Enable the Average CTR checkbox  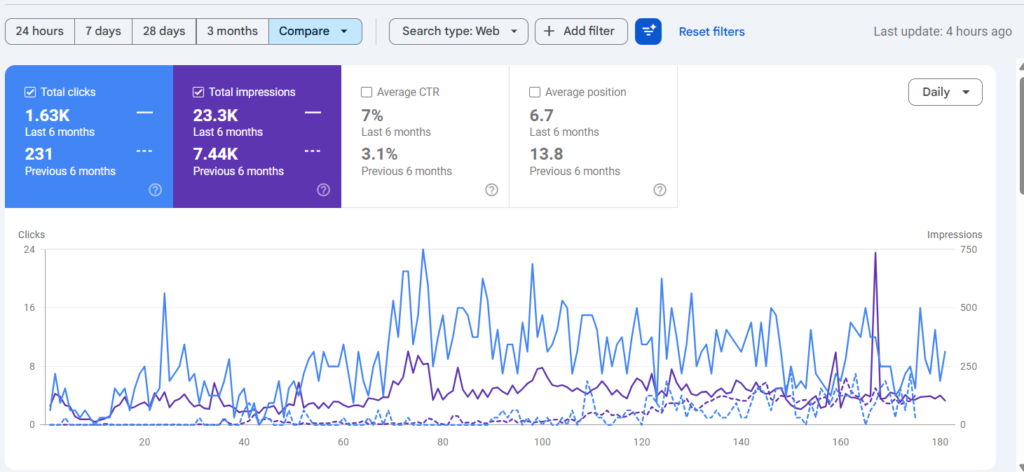[x=366, y=92]
